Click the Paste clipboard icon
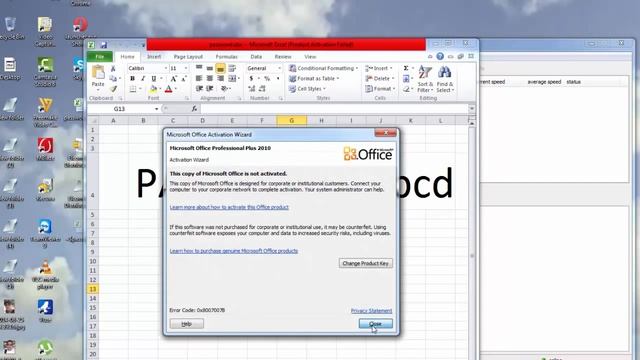This screenshot has width=640, height=360. pos(98,72)
